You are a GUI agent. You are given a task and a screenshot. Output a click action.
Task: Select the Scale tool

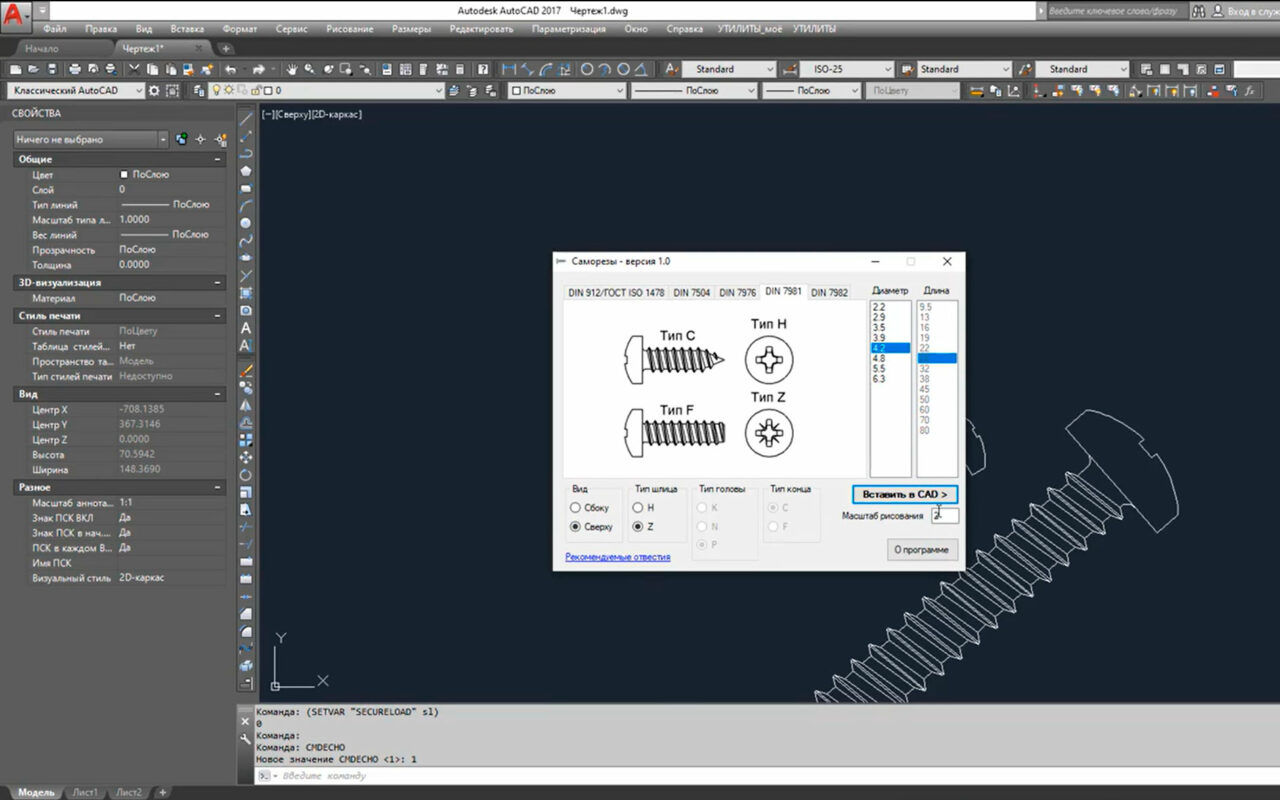pyautogui.click(x=246, y=492)
